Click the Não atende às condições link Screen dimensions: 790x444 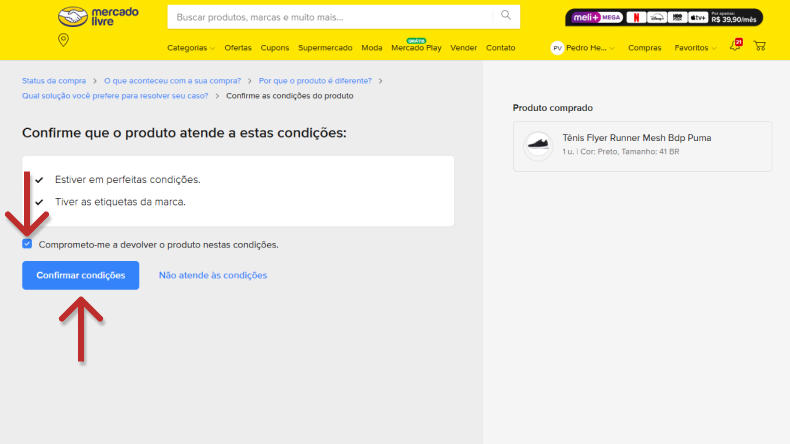213,275
